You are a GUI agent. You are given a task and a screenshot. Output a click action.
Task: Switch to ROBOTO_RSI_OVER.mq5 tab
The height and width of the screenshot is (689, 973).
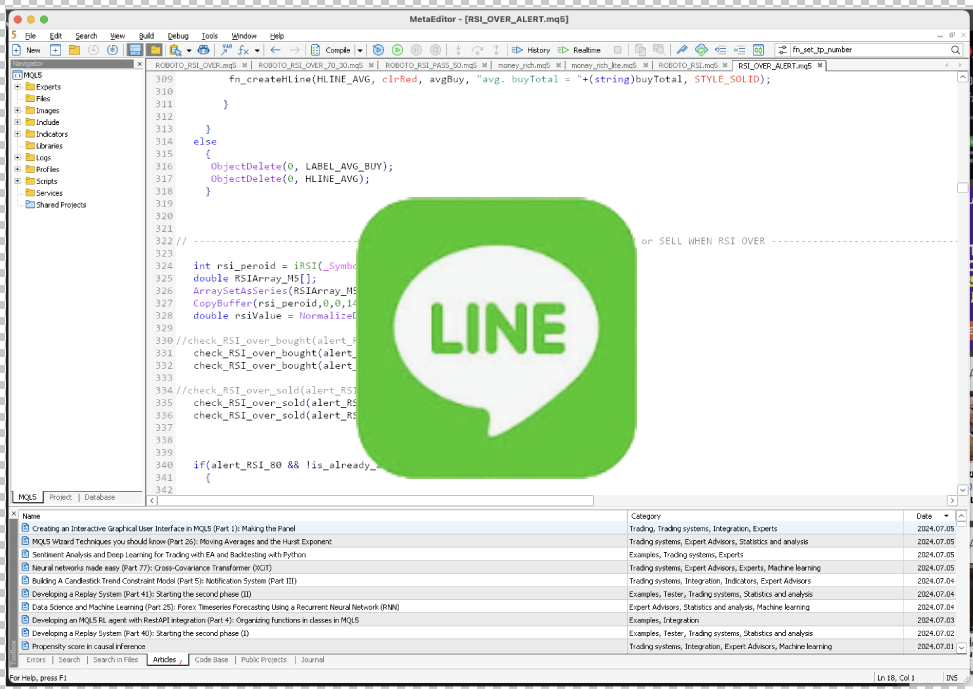pyautogui.click(x=195, y=65)
